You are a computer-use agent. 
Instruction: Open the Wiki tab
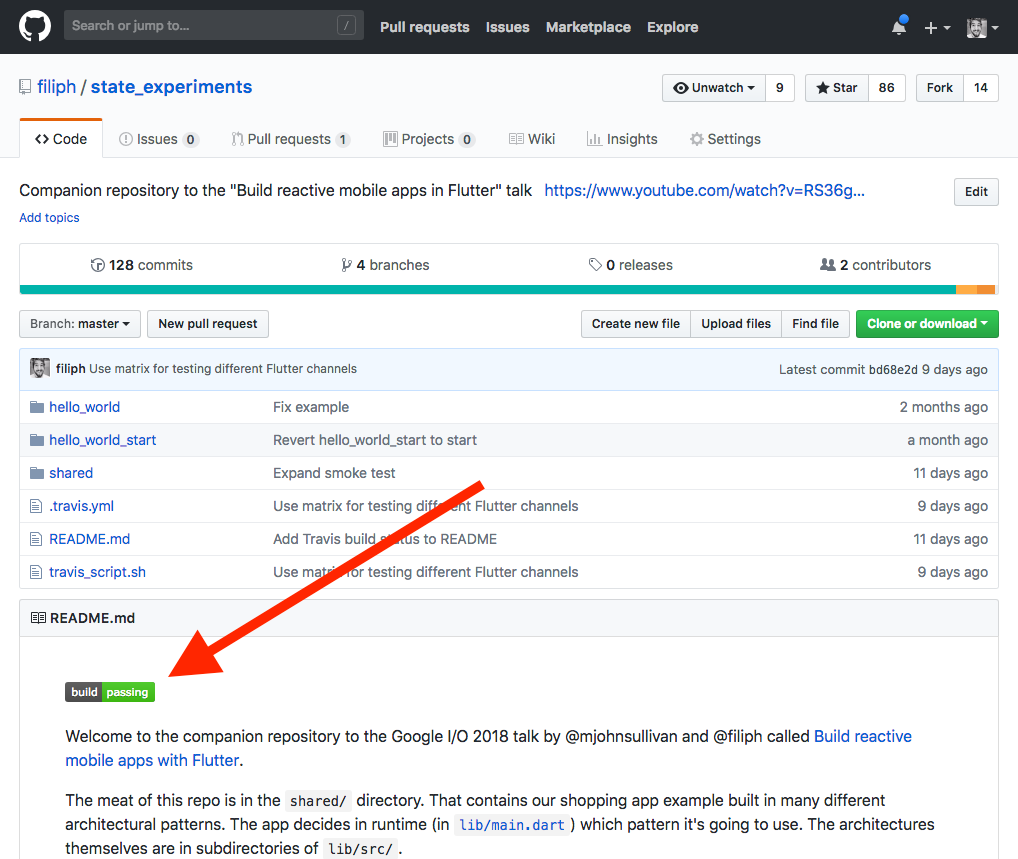click(532, 139)
